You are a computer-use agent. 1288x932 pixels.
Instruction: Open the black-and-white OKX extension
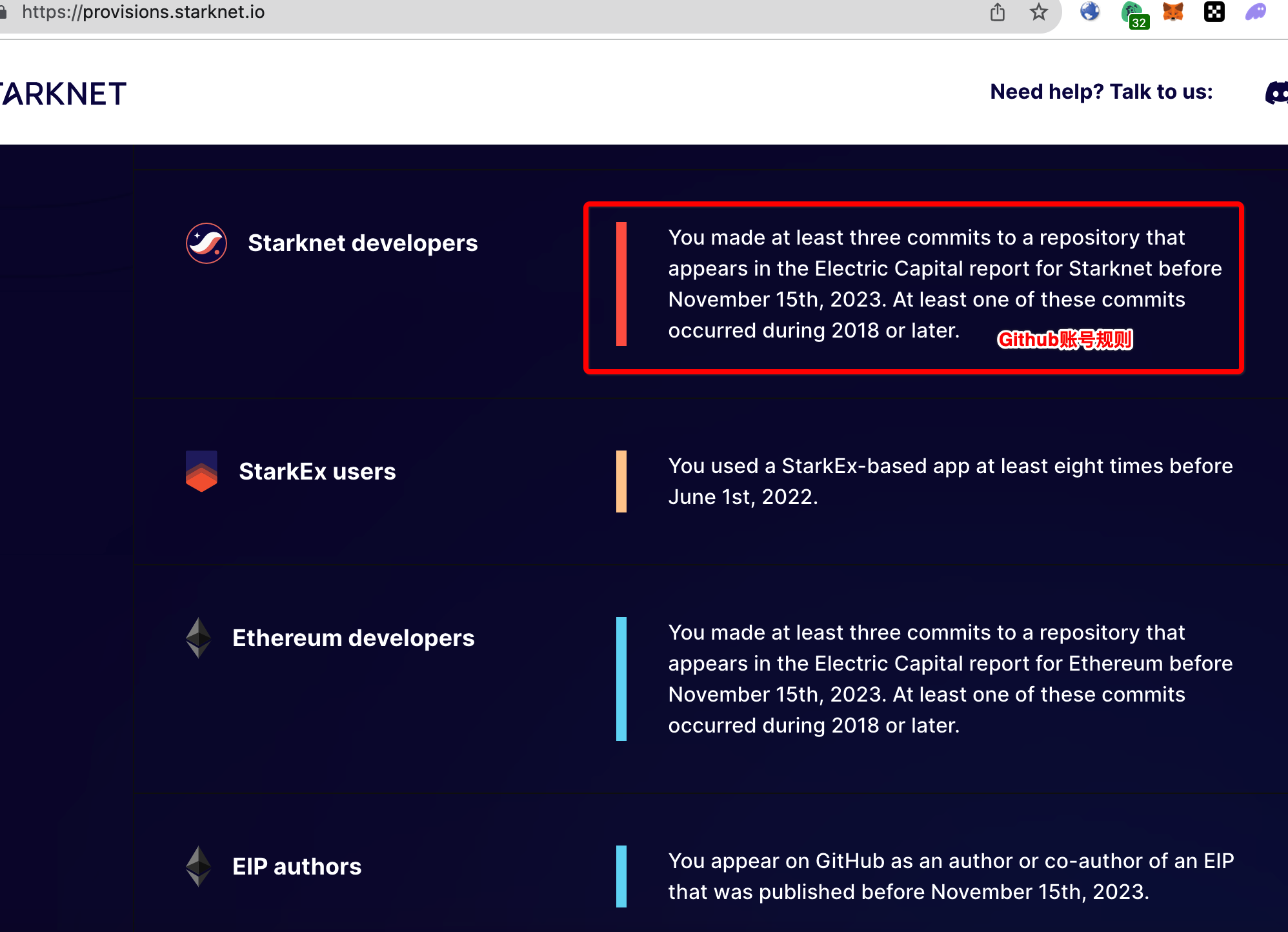pyautogui.click(x=1214, y=12)
